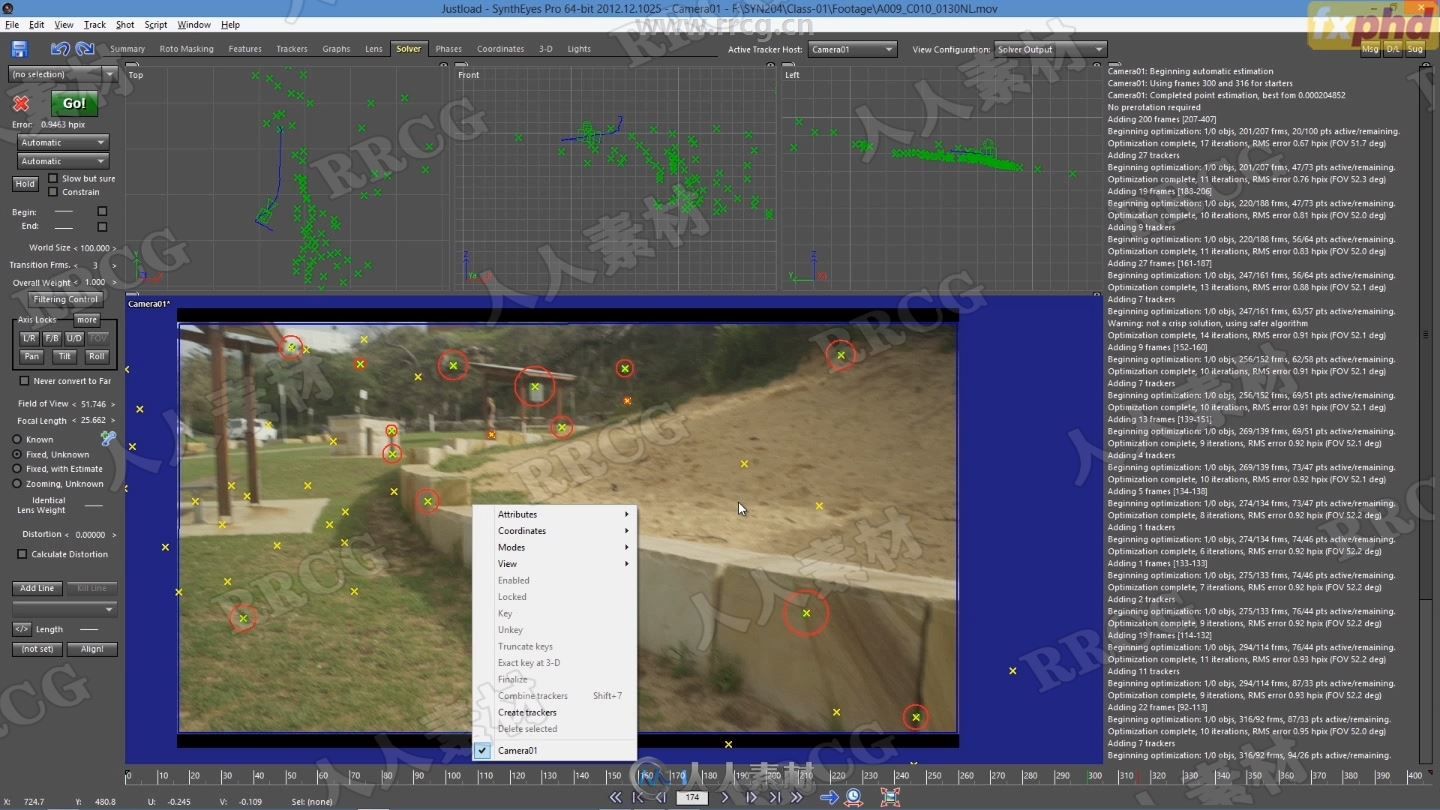Click the Msg button at top right
Image resolution: width=1440 pixels, height=810 pixels.
(x=1370, y=48)
